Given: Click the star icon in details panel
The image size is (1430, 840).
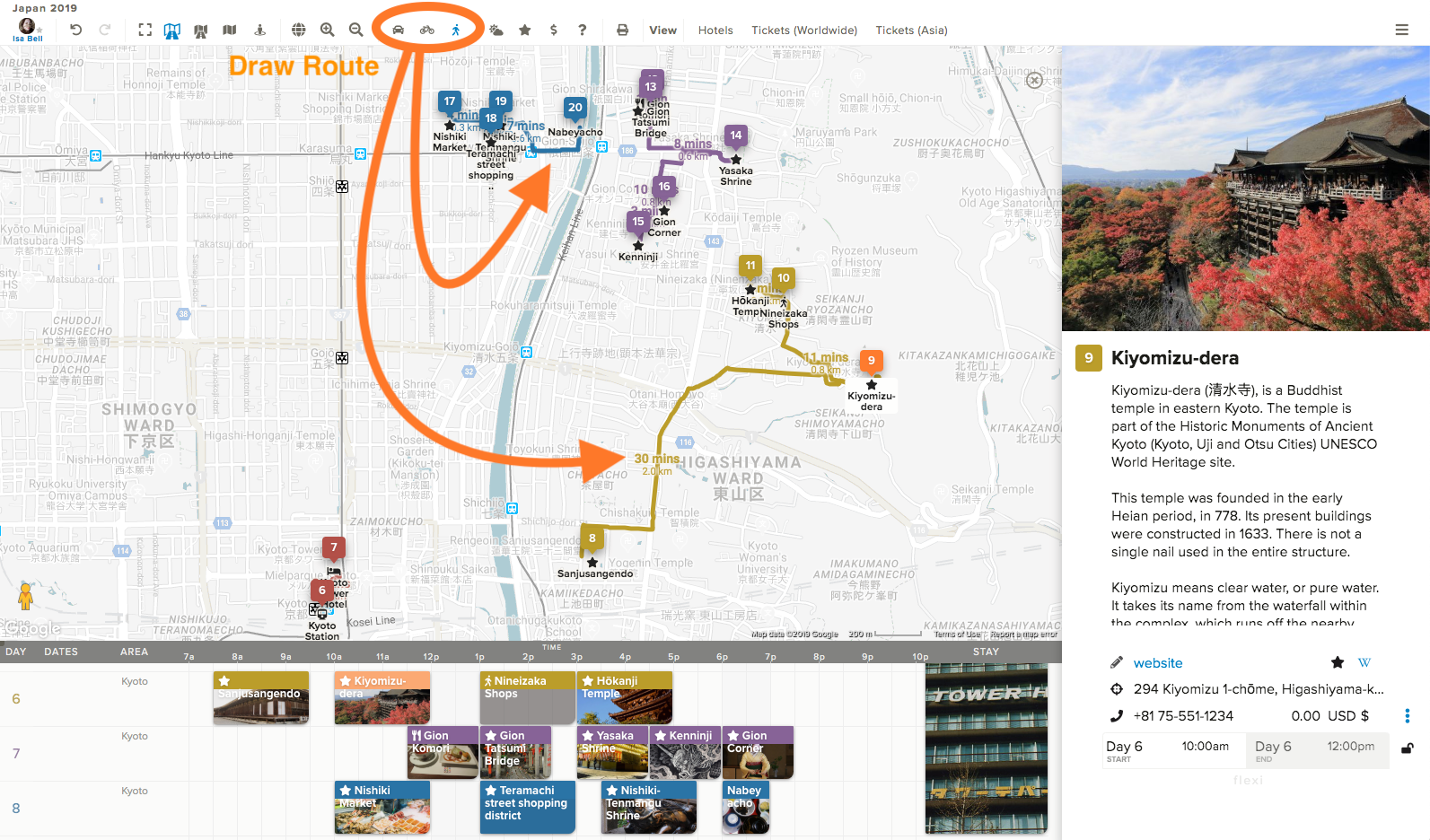Looking at the screenshot, I should [x=1338, y=662].
